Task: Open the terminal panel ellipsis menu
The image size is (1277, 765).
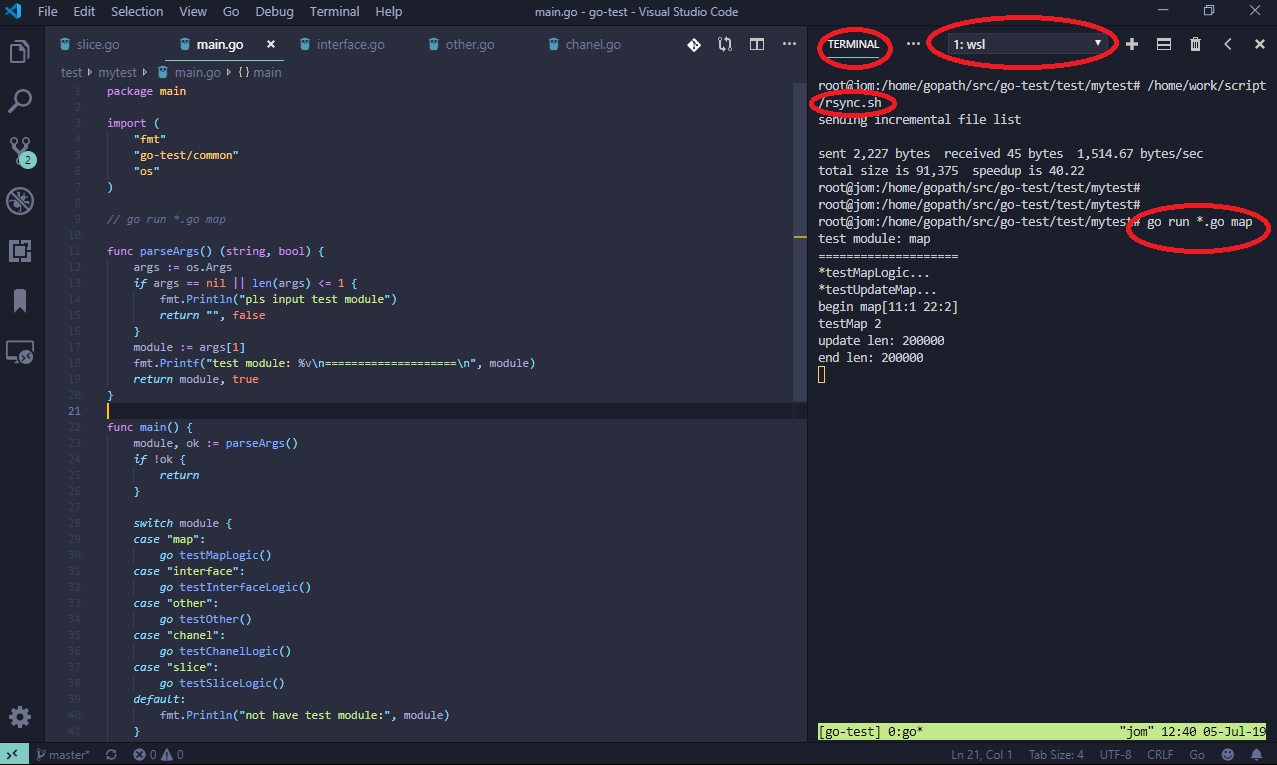Action: pyautogui.click(x=913, y=44)
